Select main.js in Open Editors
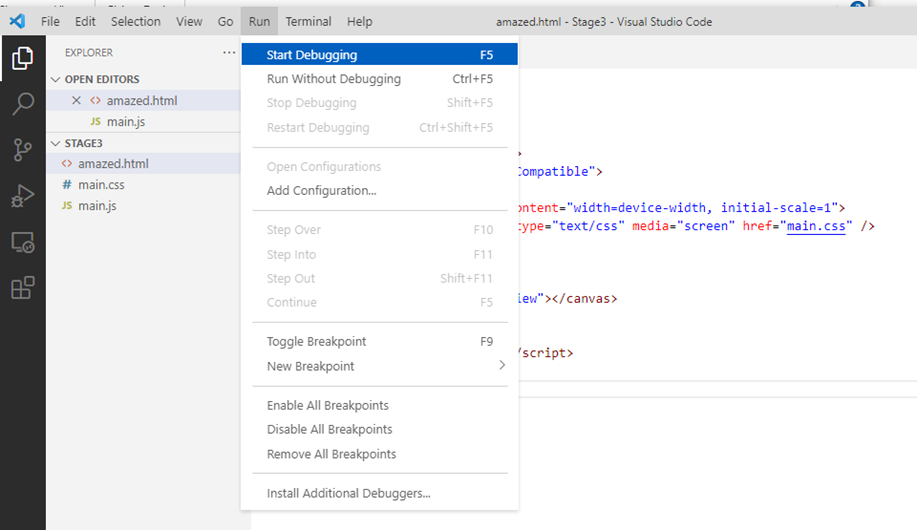The width and height of the screenshot is (917, 530). [x=143, y=122]
